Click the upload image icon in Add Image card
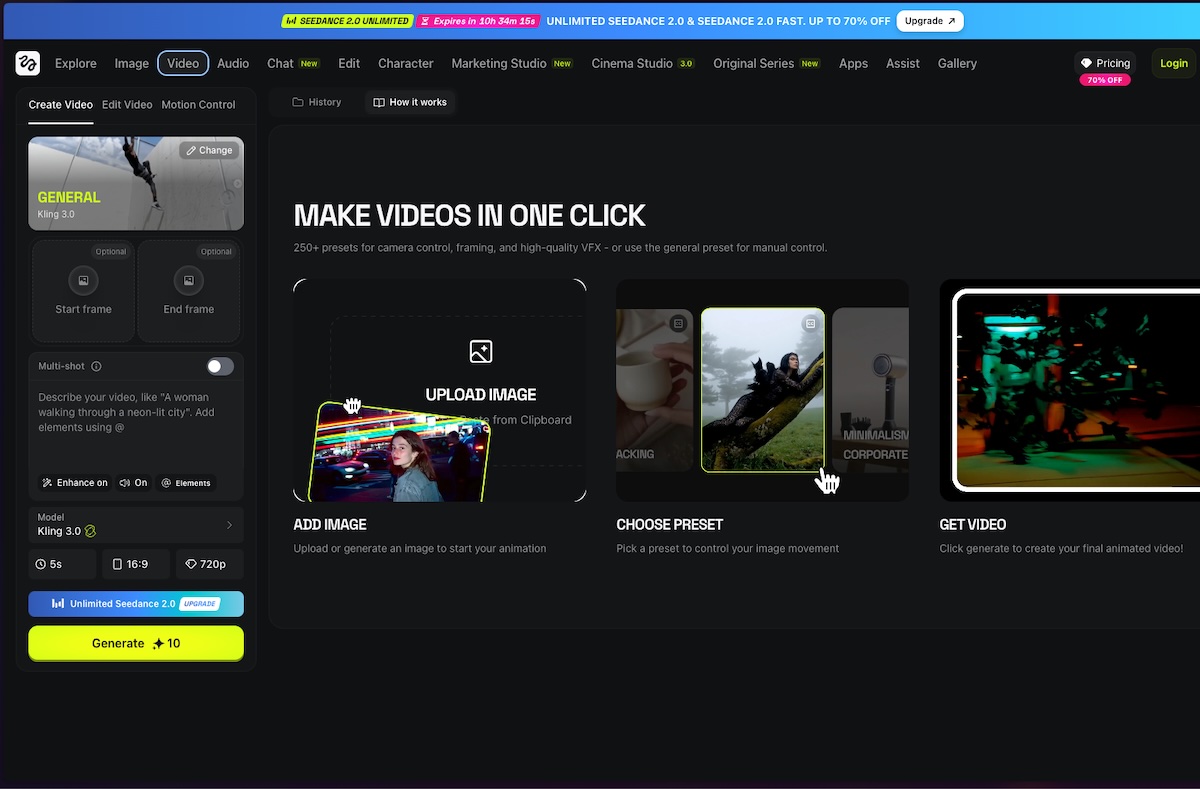The height and width of the screenshot is (789, 1200). [481, 352]
